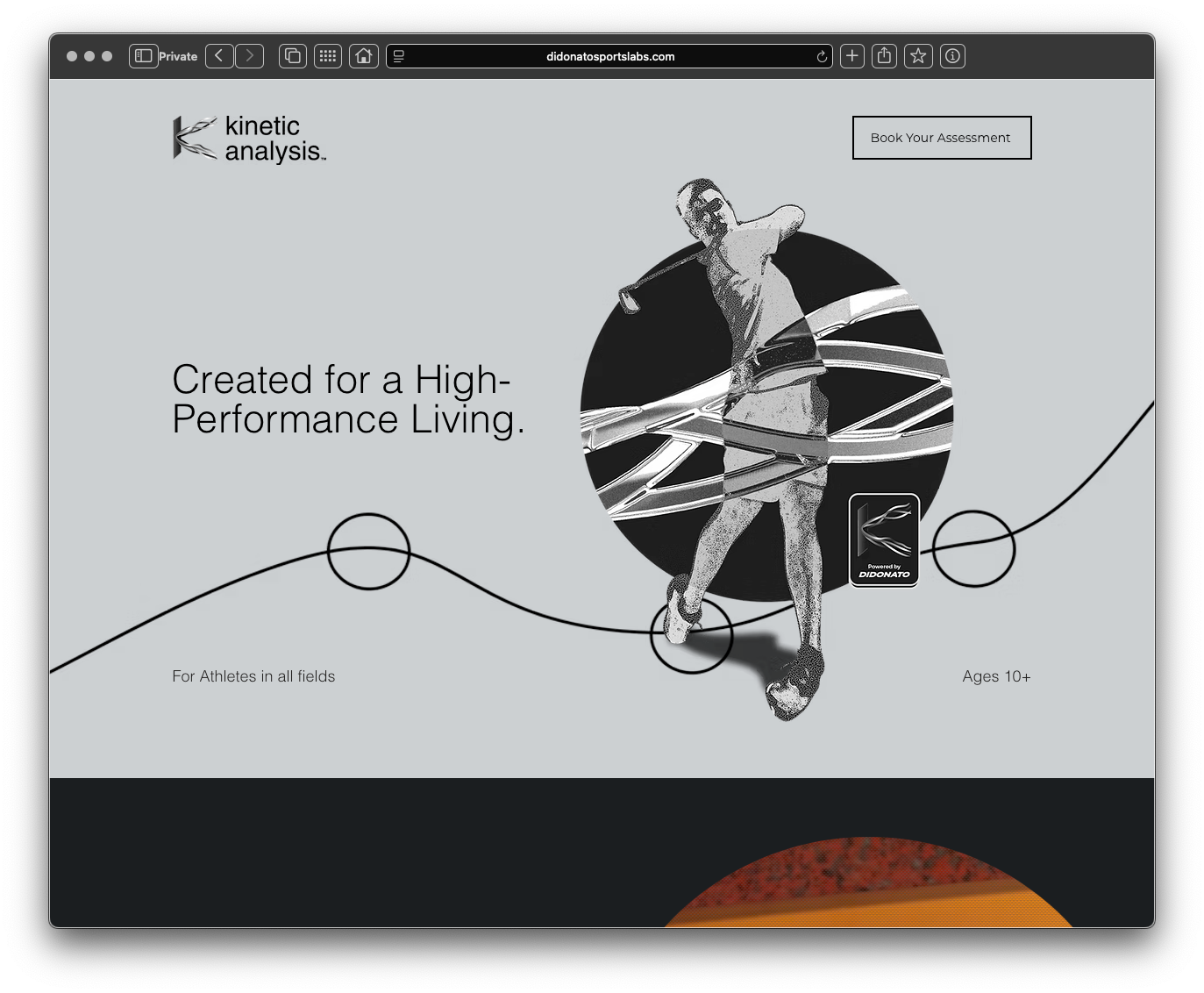
Task: Open the home page icon
Action: point(363,56)
